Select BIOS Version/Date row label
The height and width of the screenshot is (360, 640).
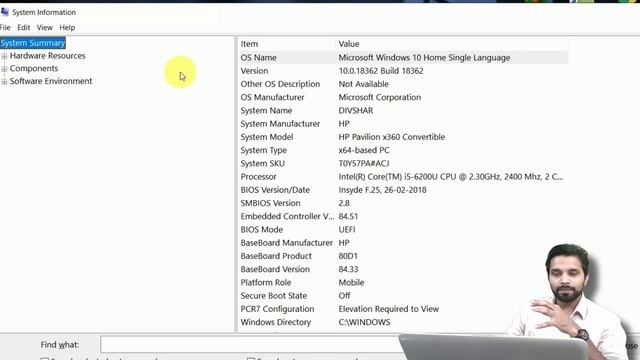[x=275, y=190]
